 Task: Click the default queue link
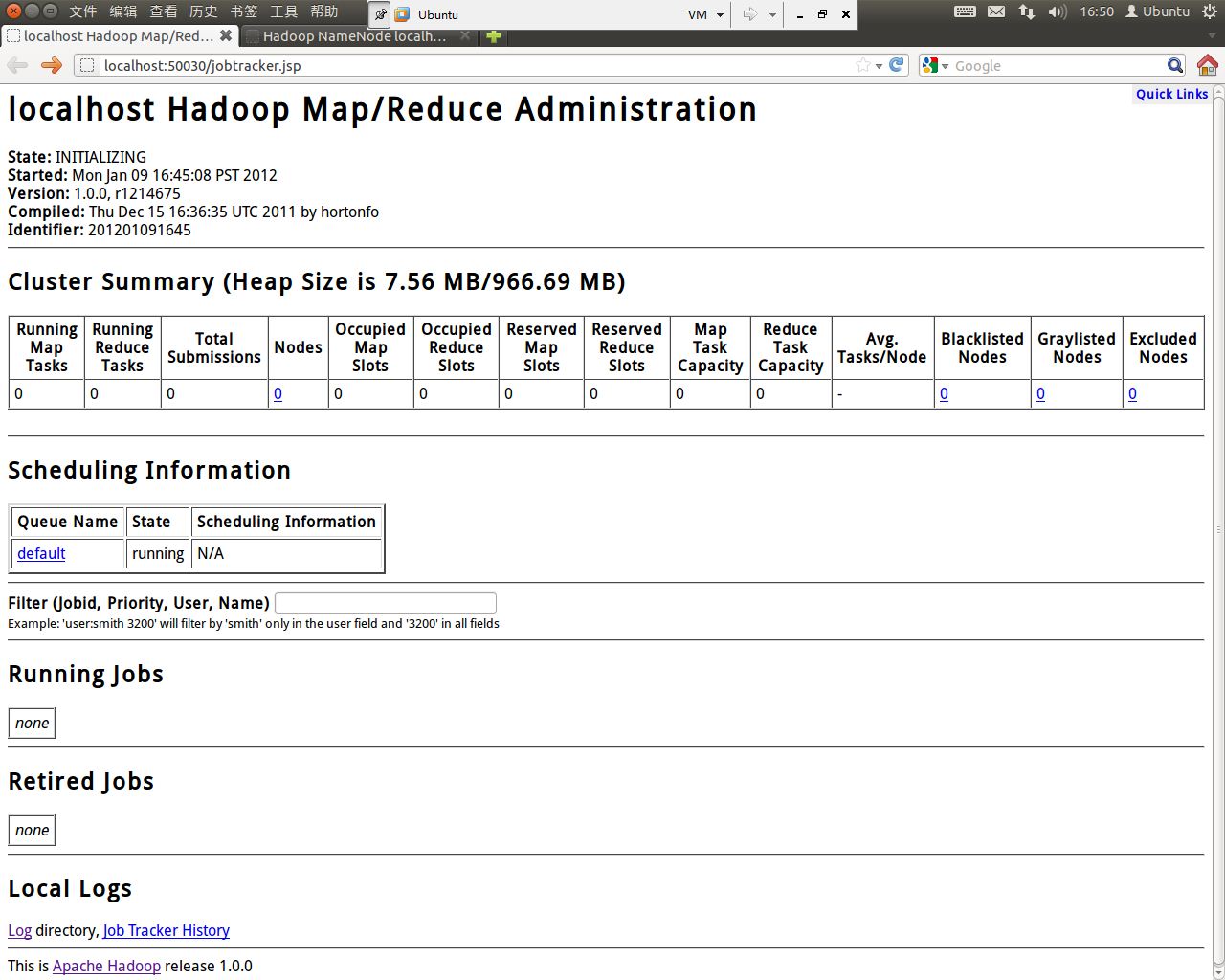point(41,553)
